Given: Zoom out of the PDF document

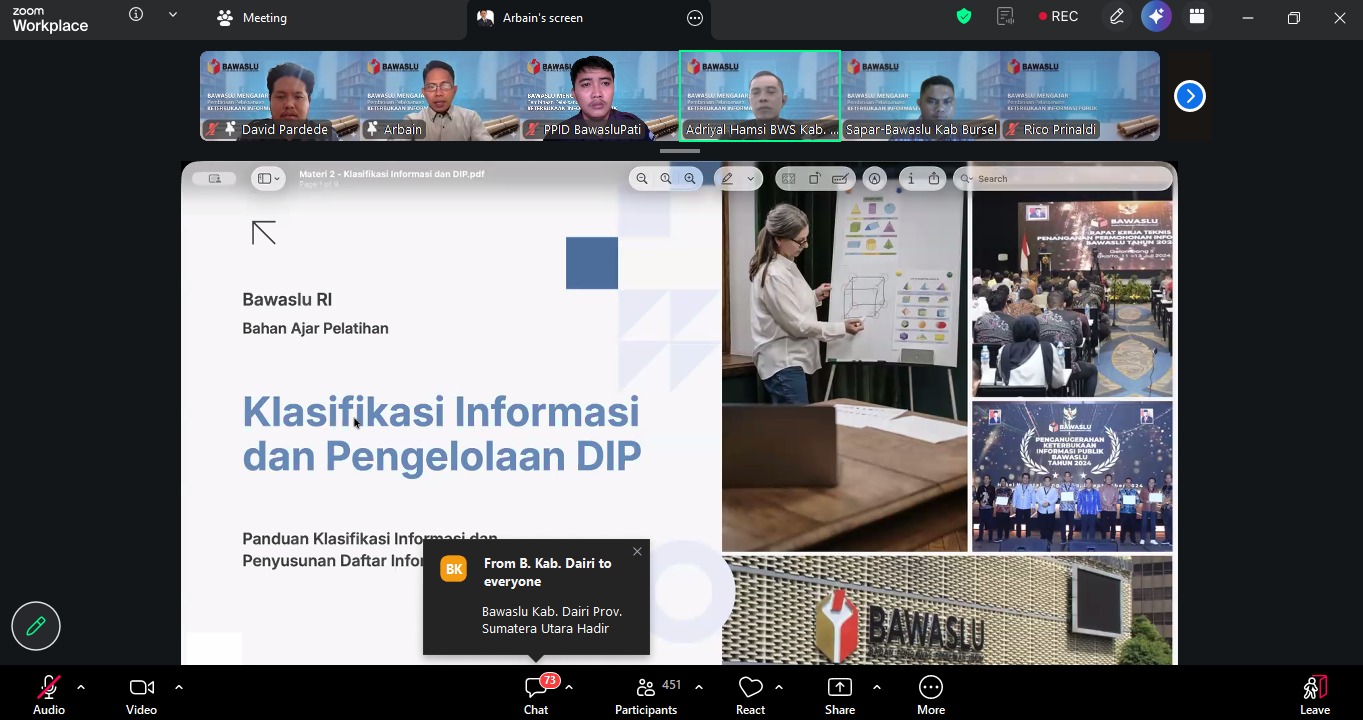Looking at the screenshot, I should [x=642, y=178].
